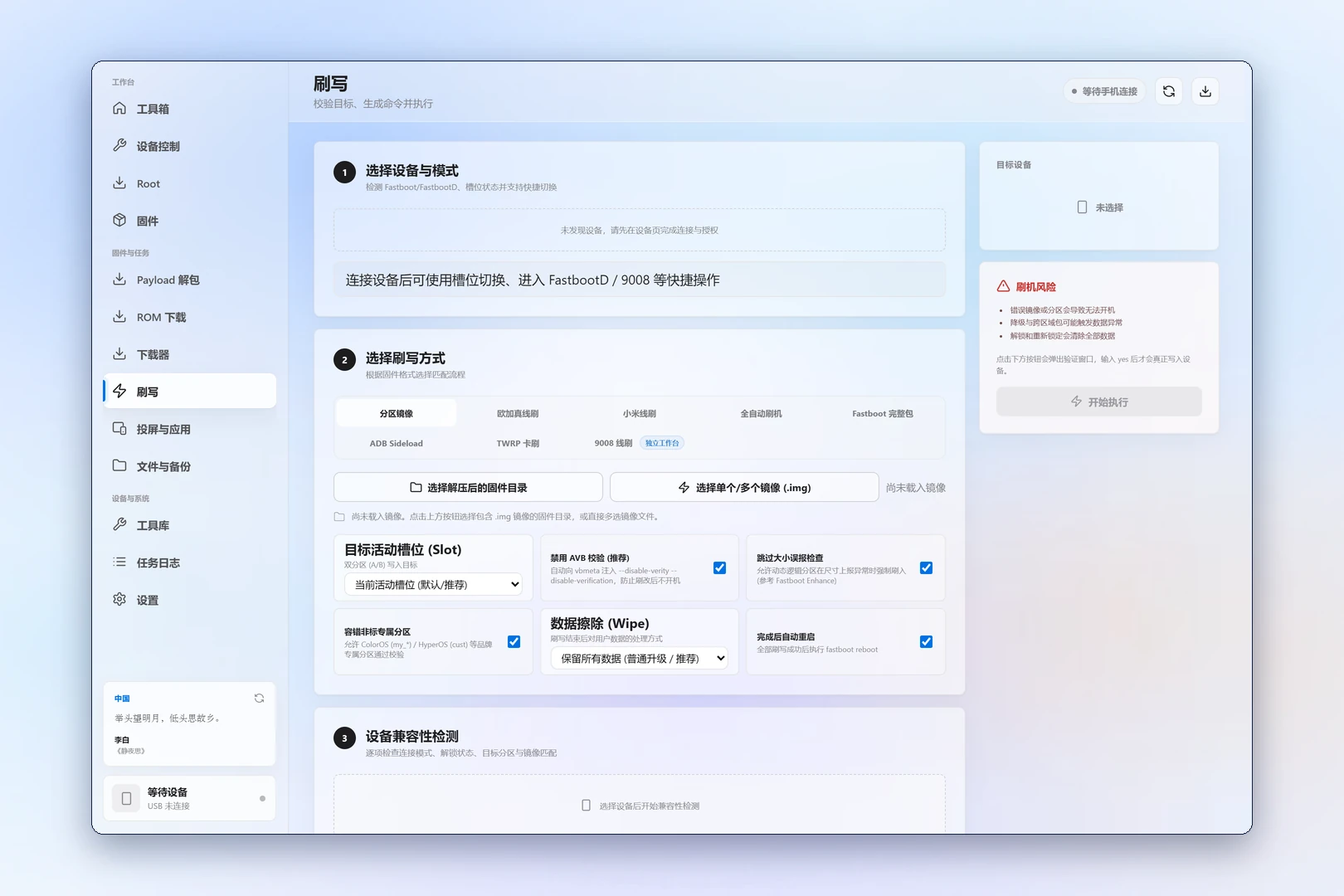Click the 尚未载入镜像 status text
This screenshot has width=1344, height=896.
tap(916, 488)
